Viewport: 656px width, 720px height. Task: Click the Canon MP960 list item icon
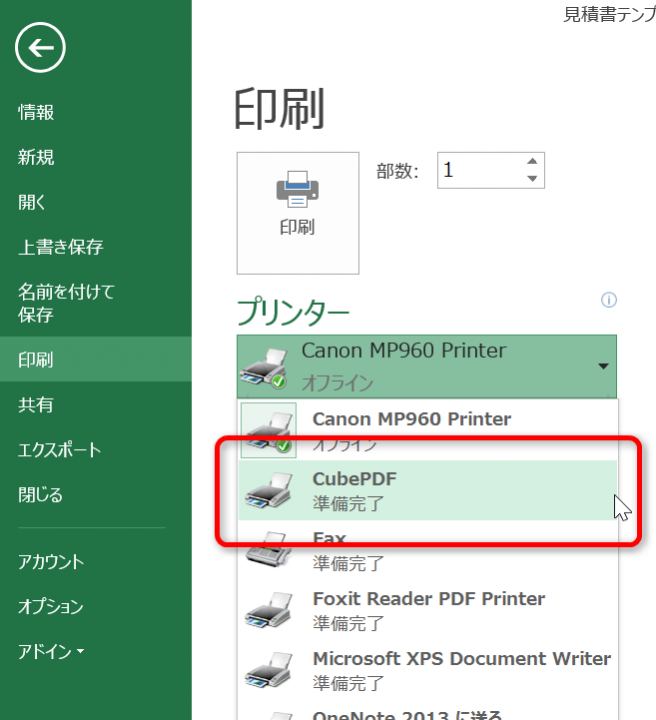pyautogui.click(x=269, y=430)
